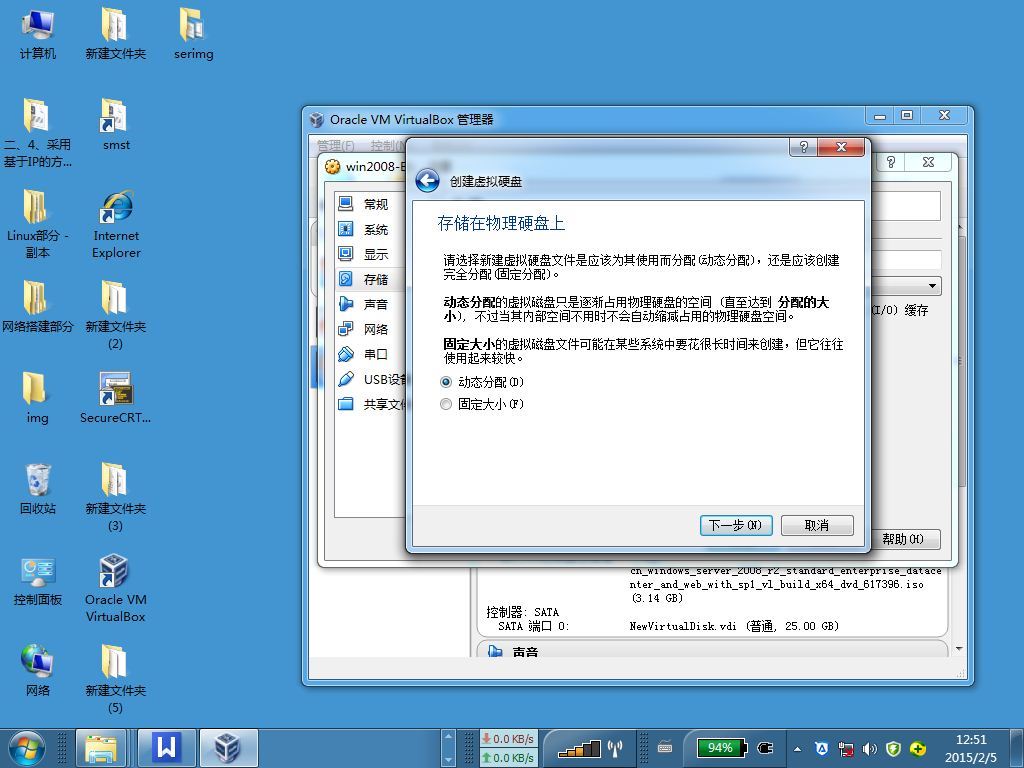Open 网络 desktop icon
This screenshot has height=768, width=1024.
point(37,671)
